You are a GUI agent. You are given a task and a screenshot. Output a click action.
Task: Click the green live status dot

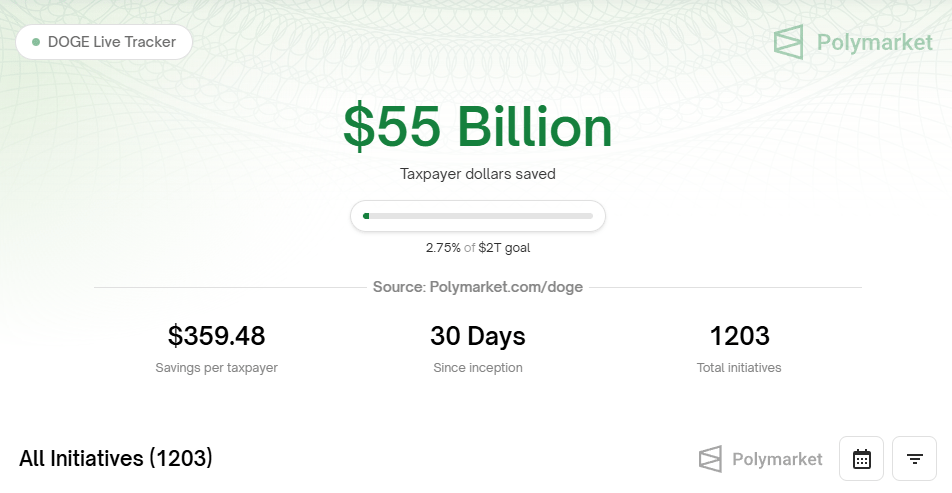(x=36, y=42)
